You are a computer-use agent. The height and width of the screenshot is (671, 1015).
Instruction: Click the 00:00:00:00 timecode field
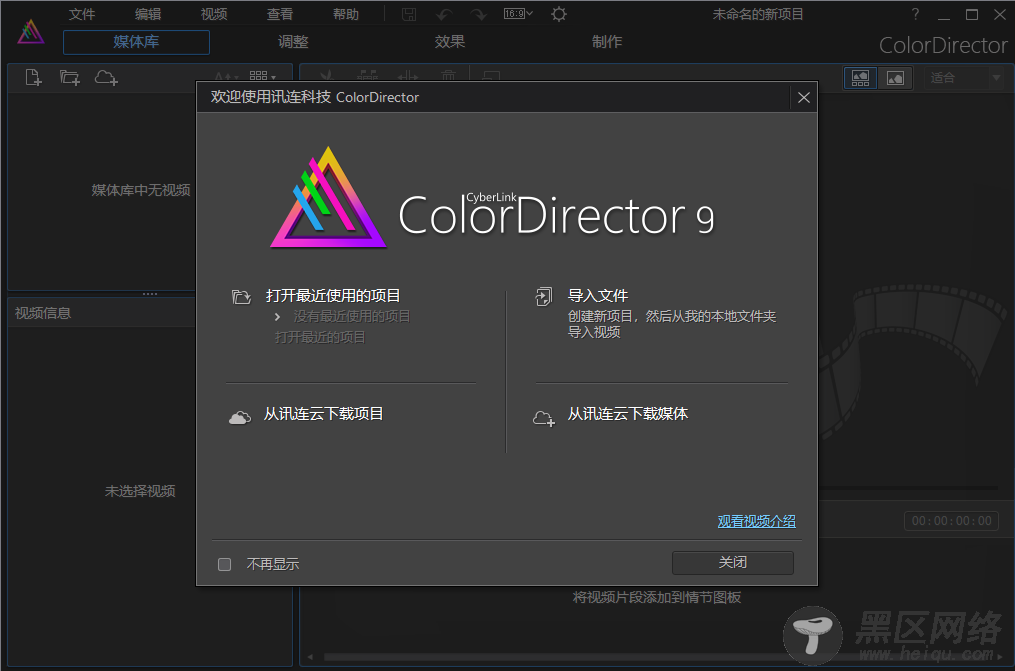951,521
